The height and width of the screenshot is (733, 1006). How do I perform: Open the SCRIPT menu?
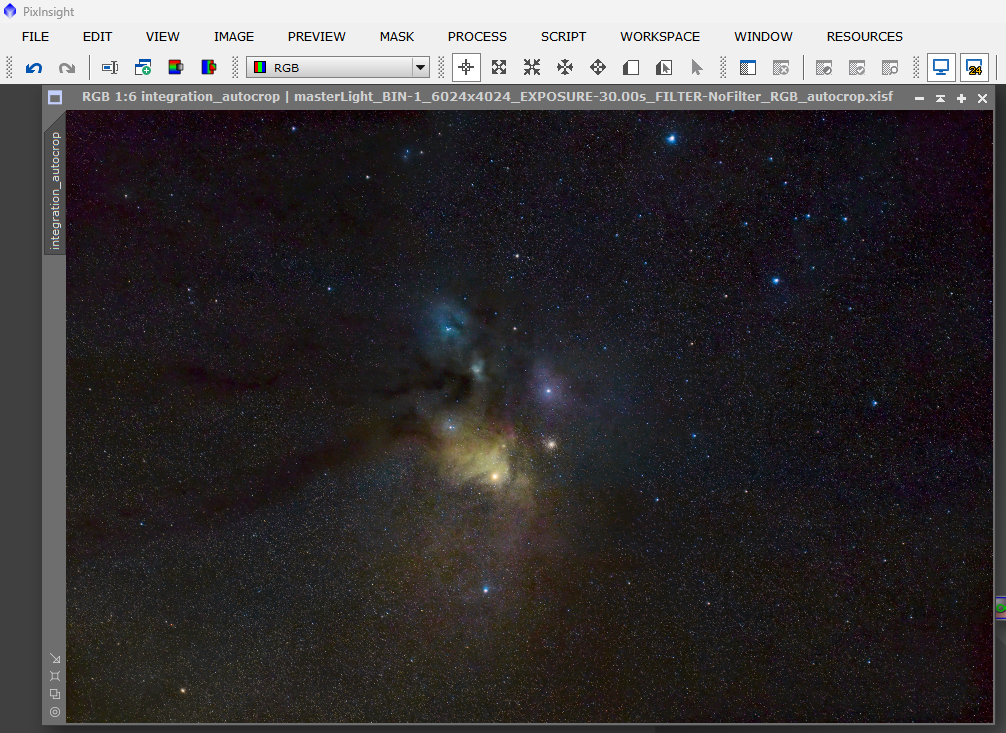point(563,37)
